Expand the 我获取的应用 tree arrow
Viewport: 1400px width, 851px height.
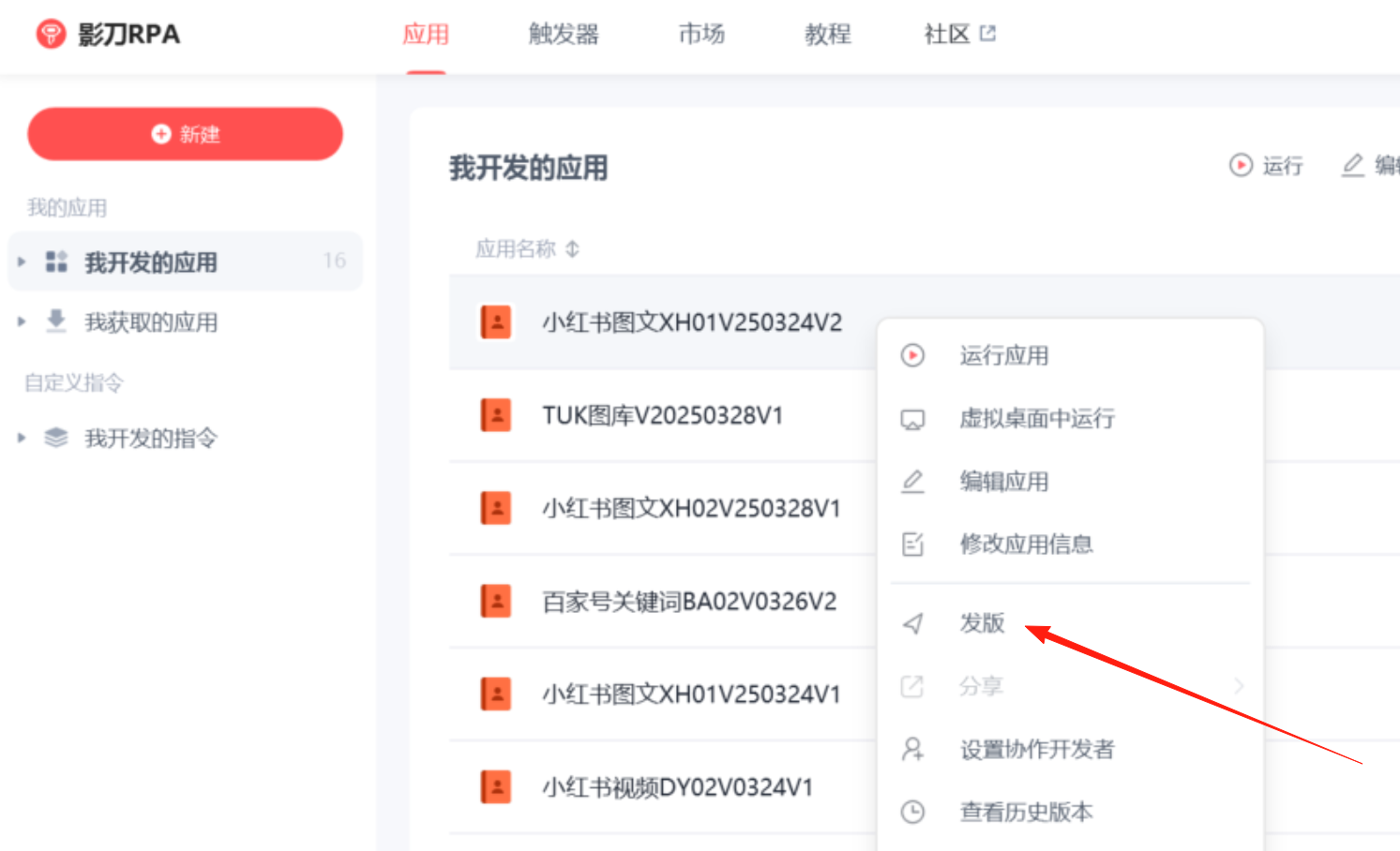(x=22, y=322)
